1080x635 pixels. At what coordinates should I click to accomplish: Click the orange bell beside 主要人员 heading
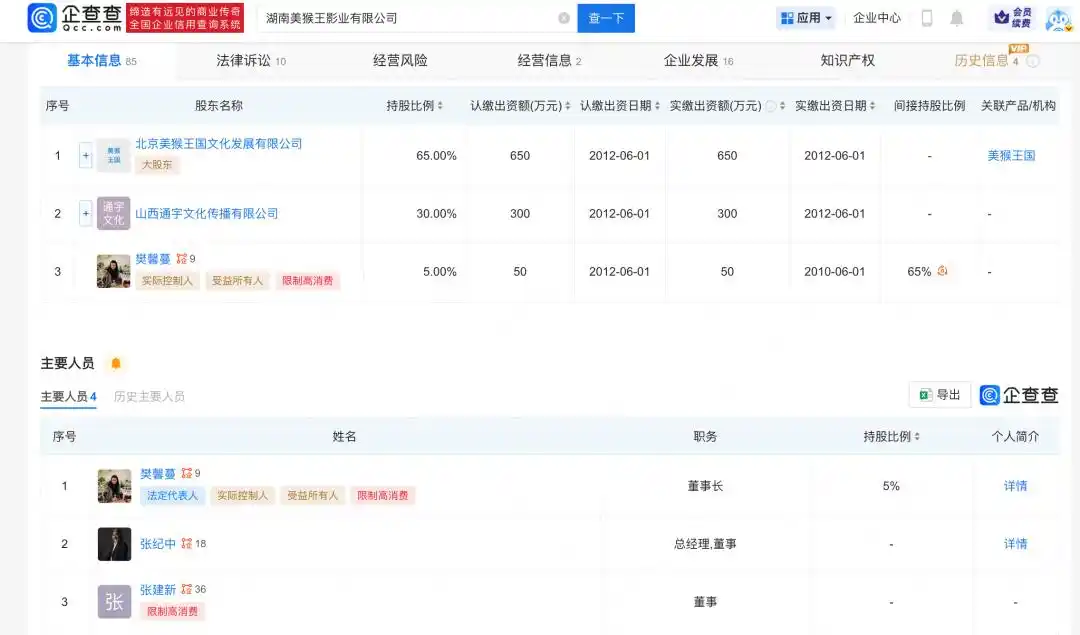click(116, 364)
